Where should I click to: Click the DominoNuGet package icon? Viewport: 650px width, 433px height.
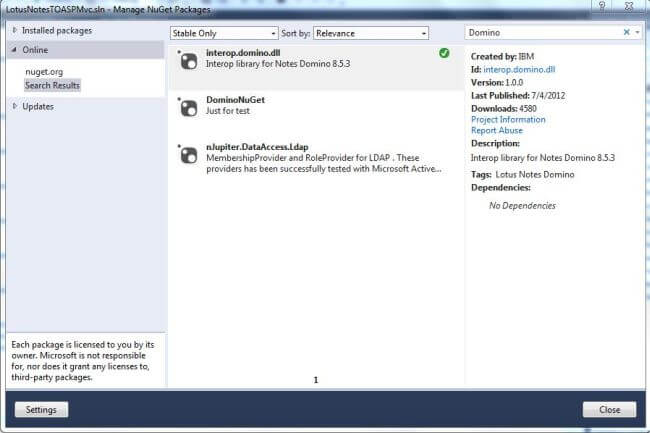point(189,108)
